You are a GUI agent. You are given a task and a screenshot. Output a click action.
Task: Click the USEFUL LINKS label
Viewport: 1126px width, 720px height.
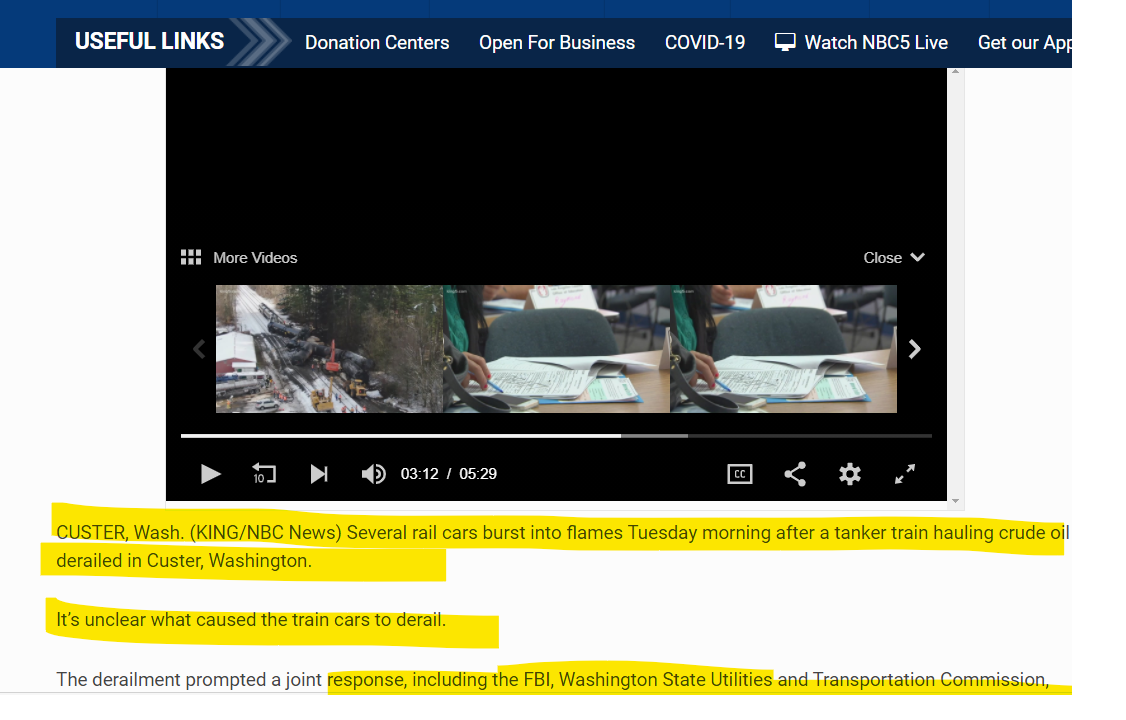[149, 42]
